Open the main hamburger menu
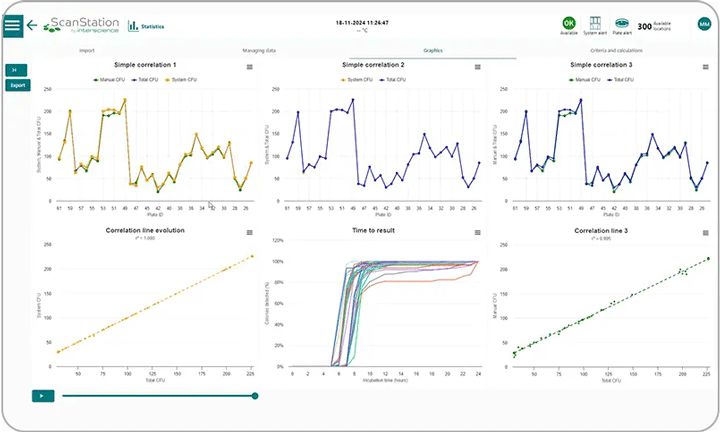720x432 pixels. point(13,25)
